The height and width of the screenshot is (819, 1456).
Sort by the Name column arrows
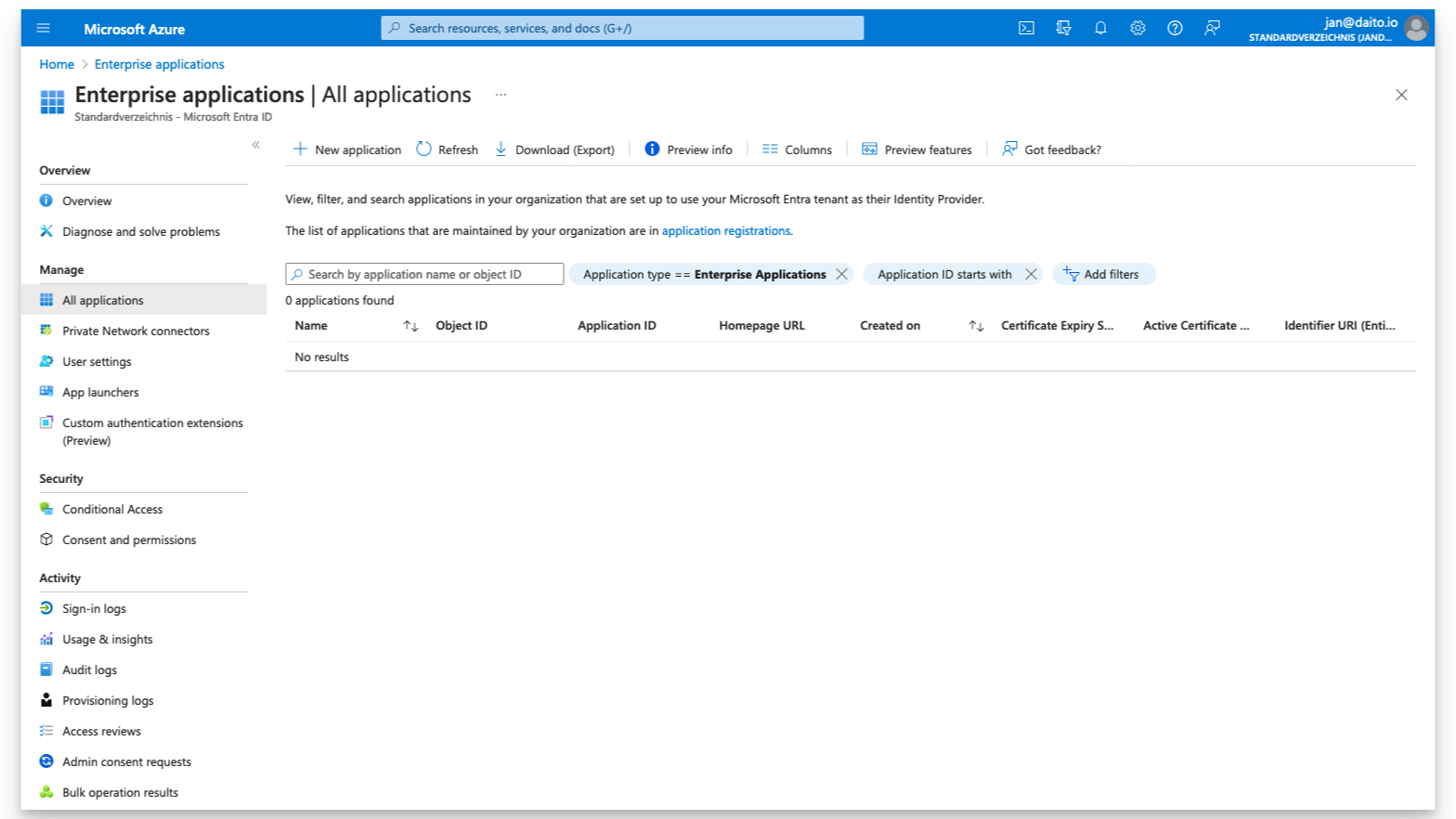coord(410,326)
